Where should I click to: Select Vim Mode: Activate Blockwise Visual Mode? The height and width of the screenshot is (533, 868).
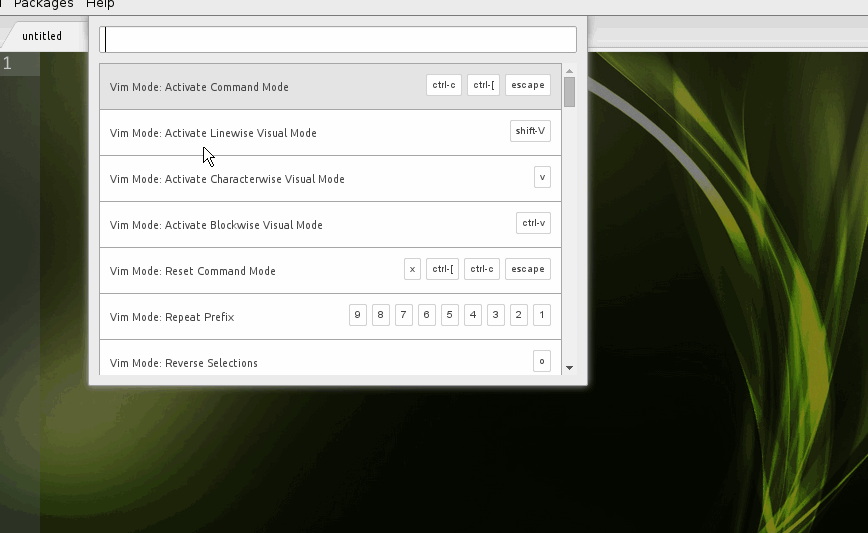[330, 225]
